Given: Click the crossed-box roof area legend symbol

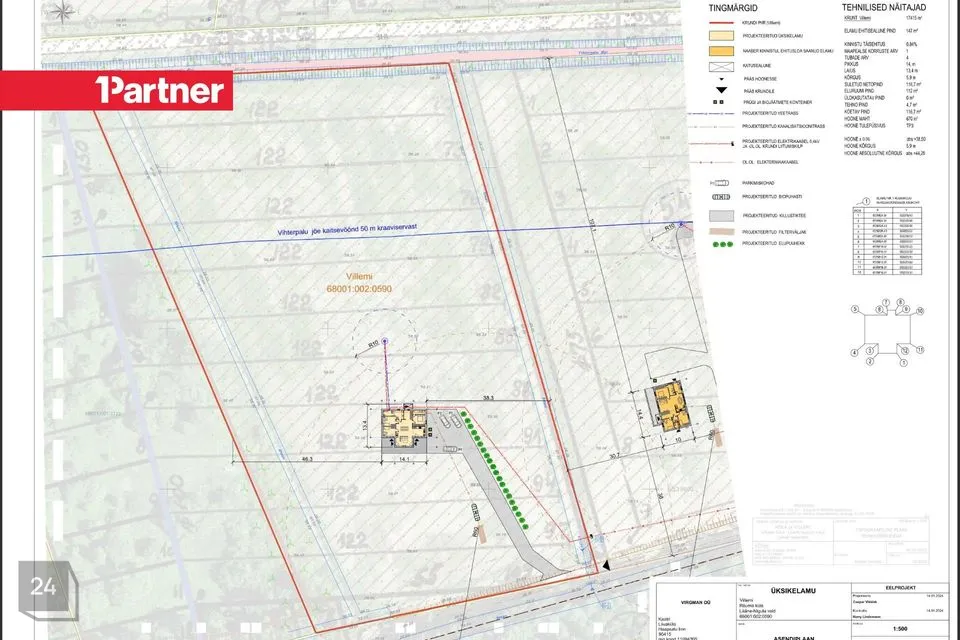Looking at the screenshot, I should [x=721, y=66].
